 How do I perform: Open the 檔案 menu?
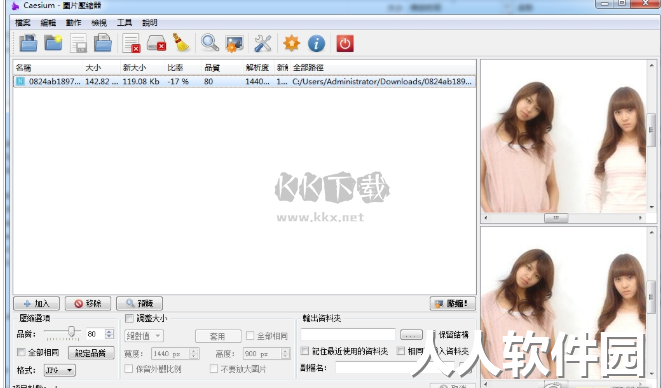tap(23, 23)
